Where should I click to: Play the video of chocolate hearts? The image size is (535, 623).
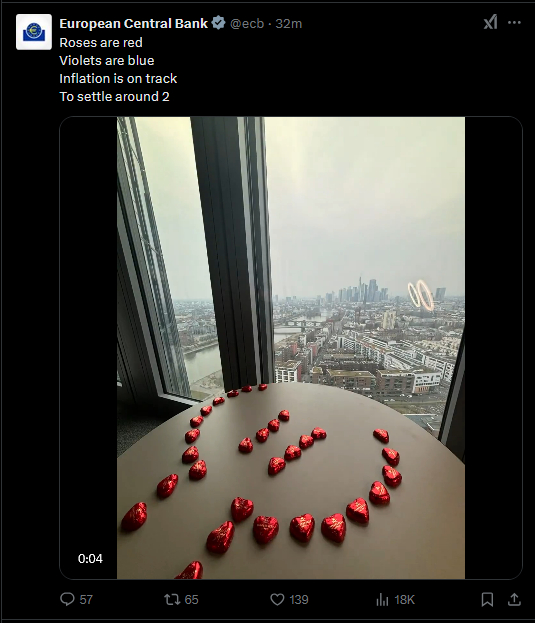(x=291, y=348)
